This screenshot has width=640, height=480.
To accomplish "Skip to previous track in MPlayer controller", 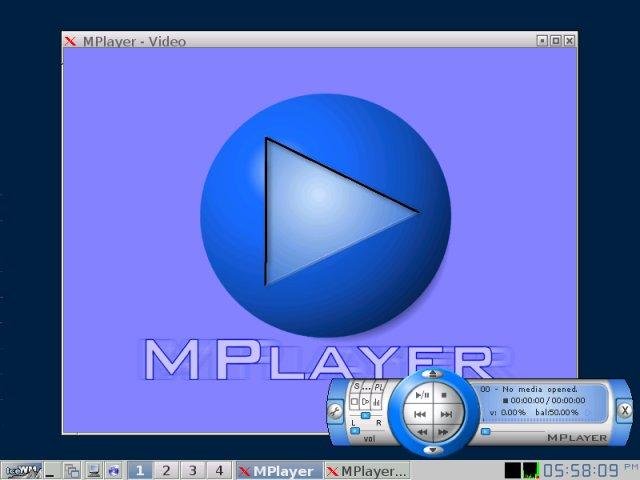I will pos(420,414).
